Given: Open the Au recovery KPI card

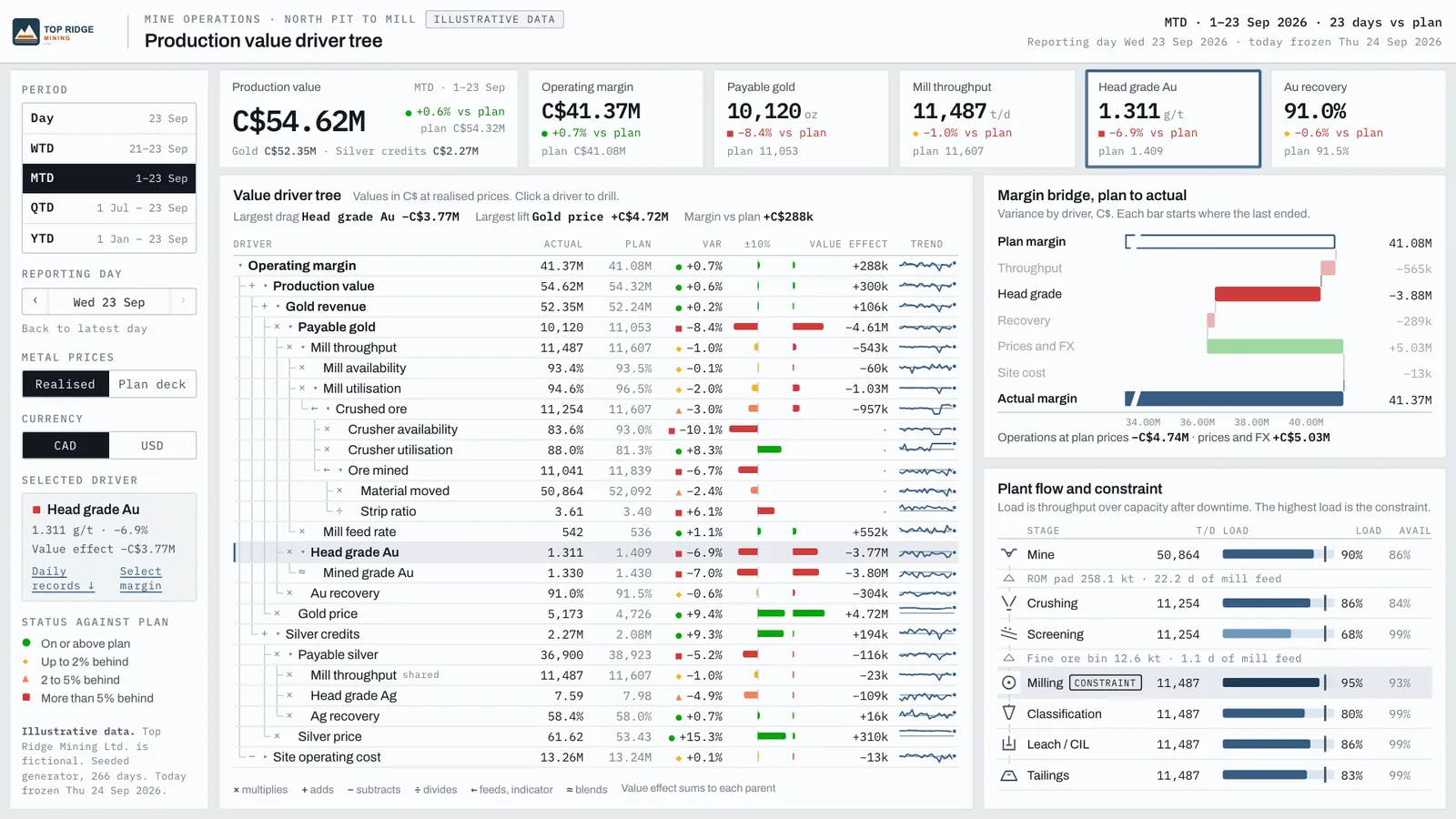Looking at the screenshot, I should [x=1358, y=119].
